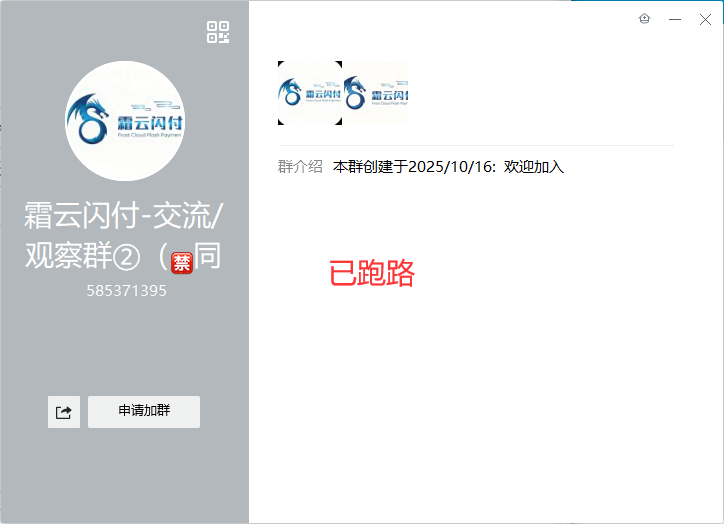Click the report group police-hat icon
This screenshot has height=524, width=724.
644,19
